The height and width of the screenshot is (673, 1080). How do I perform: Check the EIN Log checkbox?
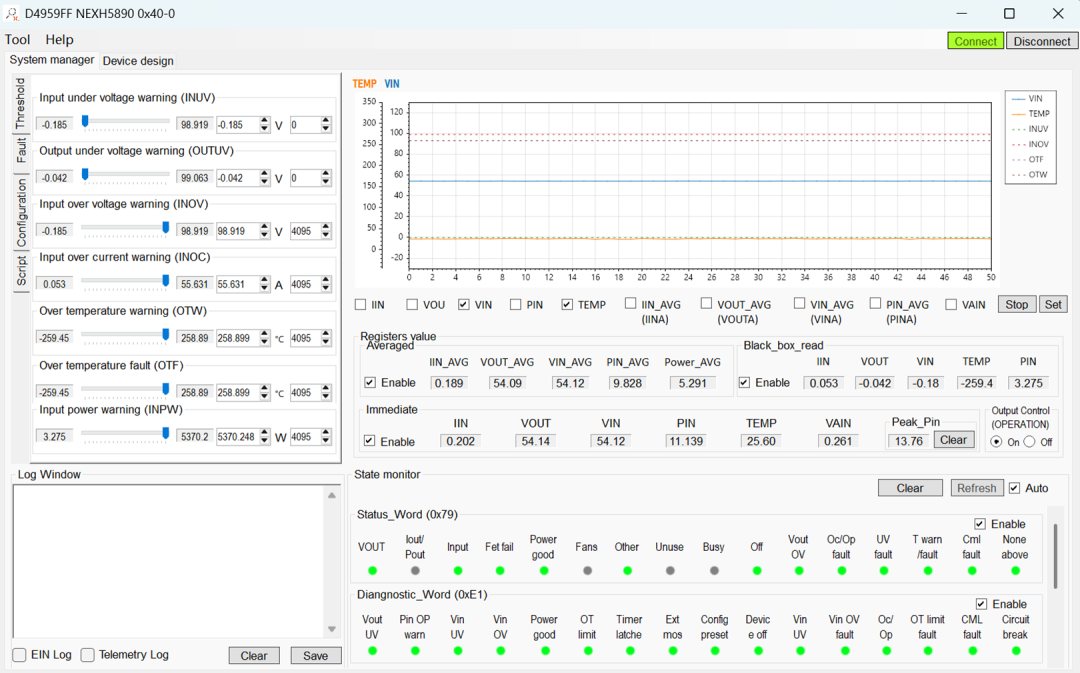tap(20, 655)
